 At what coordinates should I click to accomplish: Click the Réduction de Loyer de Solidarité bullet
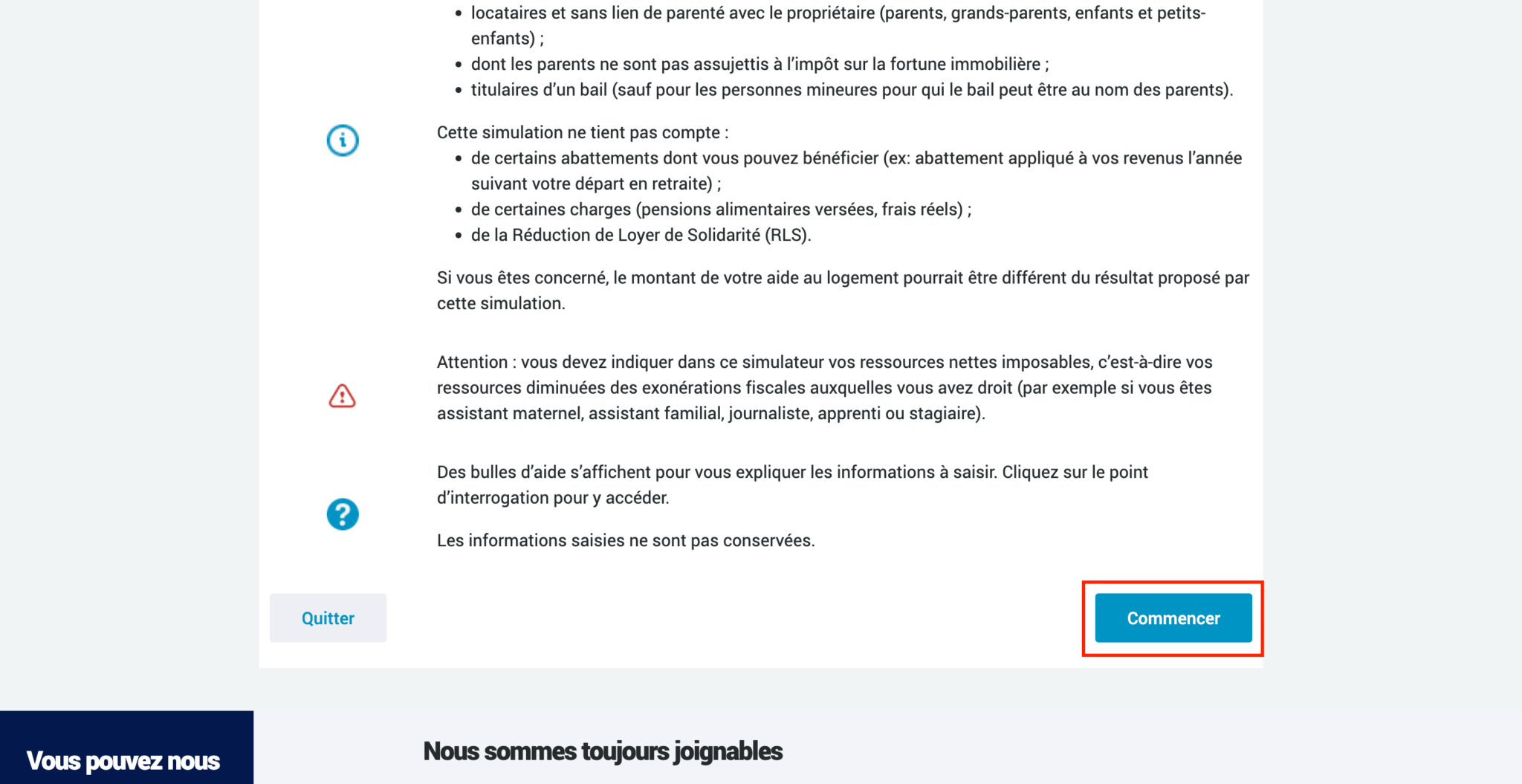[x=641, y=235]
